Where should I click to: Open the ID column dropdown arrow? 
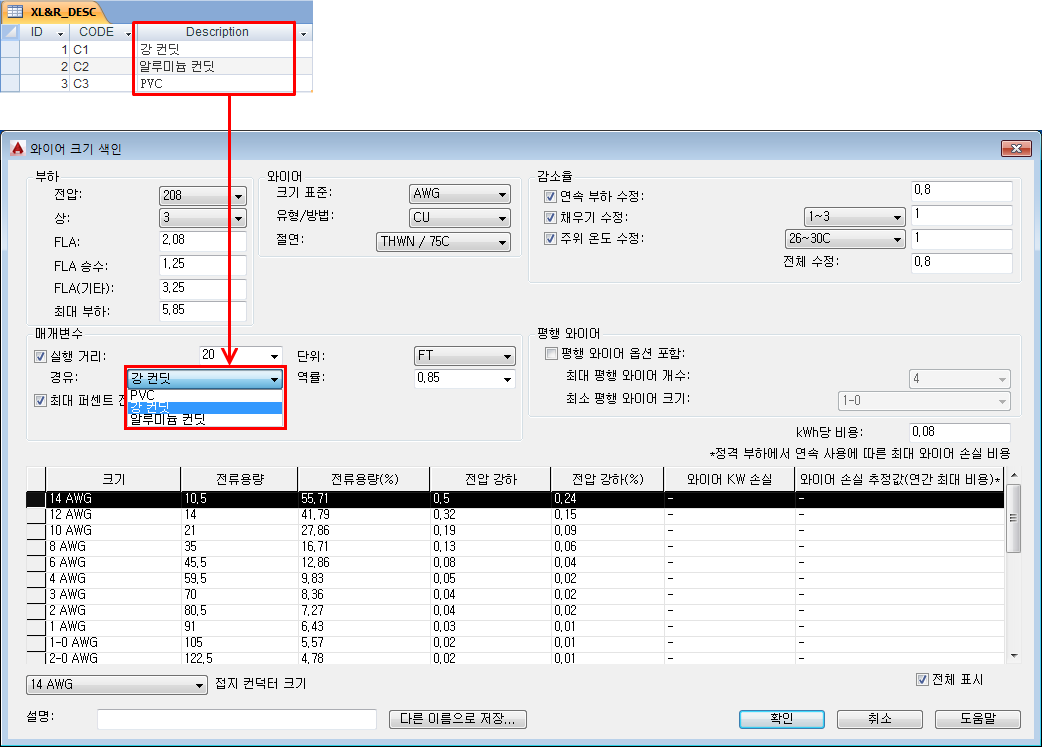pos(60,33)
